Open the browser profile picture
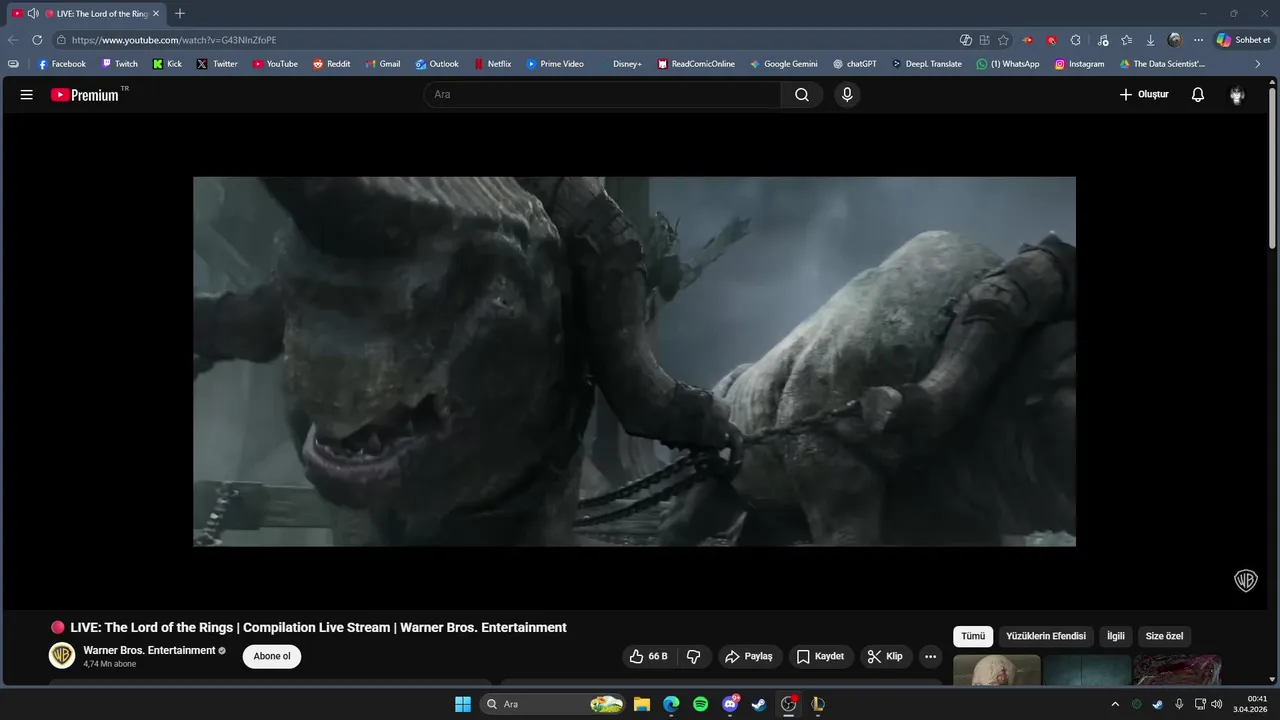This screenshot has height=720, width=1280. point(1175,40)
